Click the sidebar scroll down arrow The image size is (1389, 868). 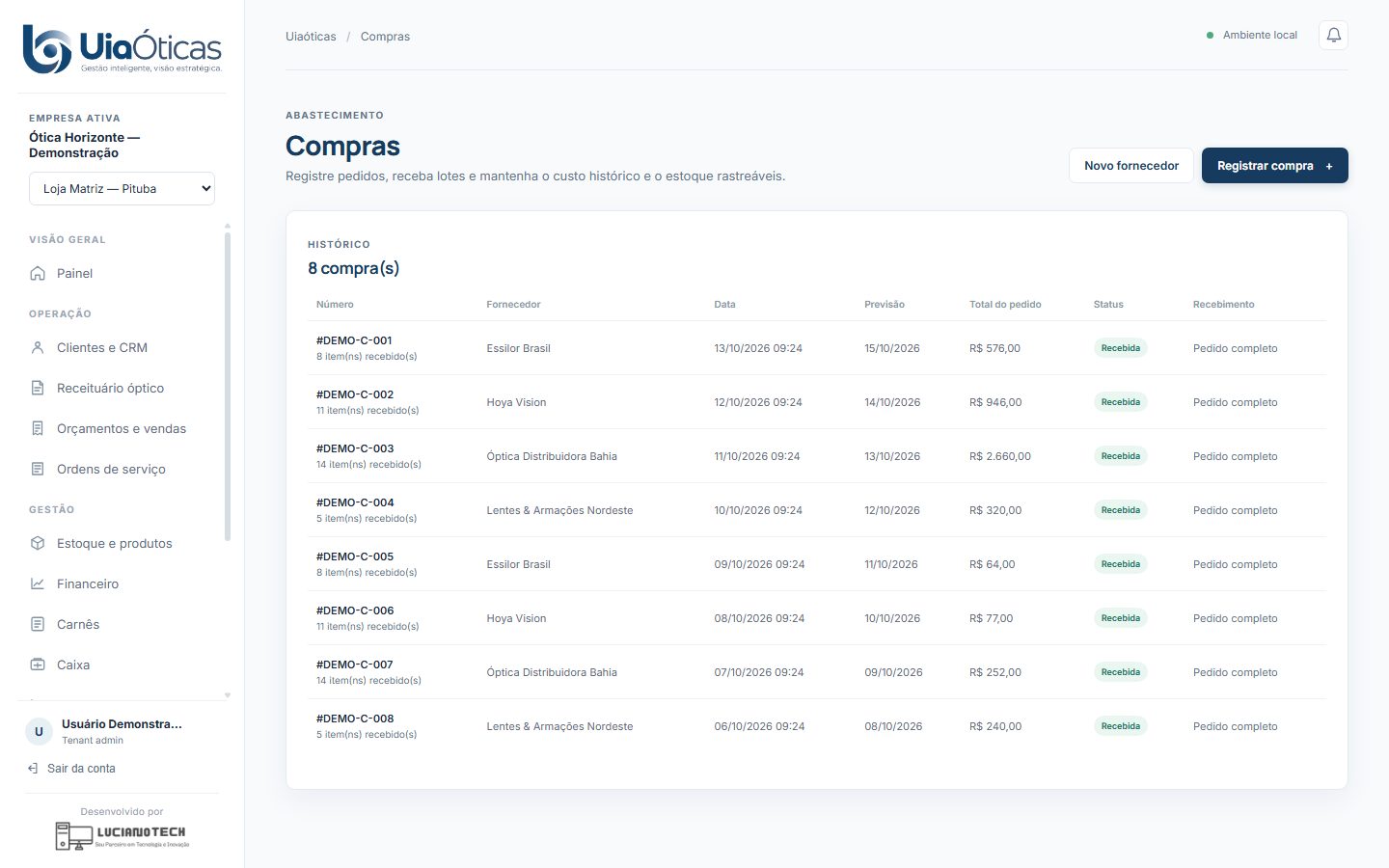(228, 695)
